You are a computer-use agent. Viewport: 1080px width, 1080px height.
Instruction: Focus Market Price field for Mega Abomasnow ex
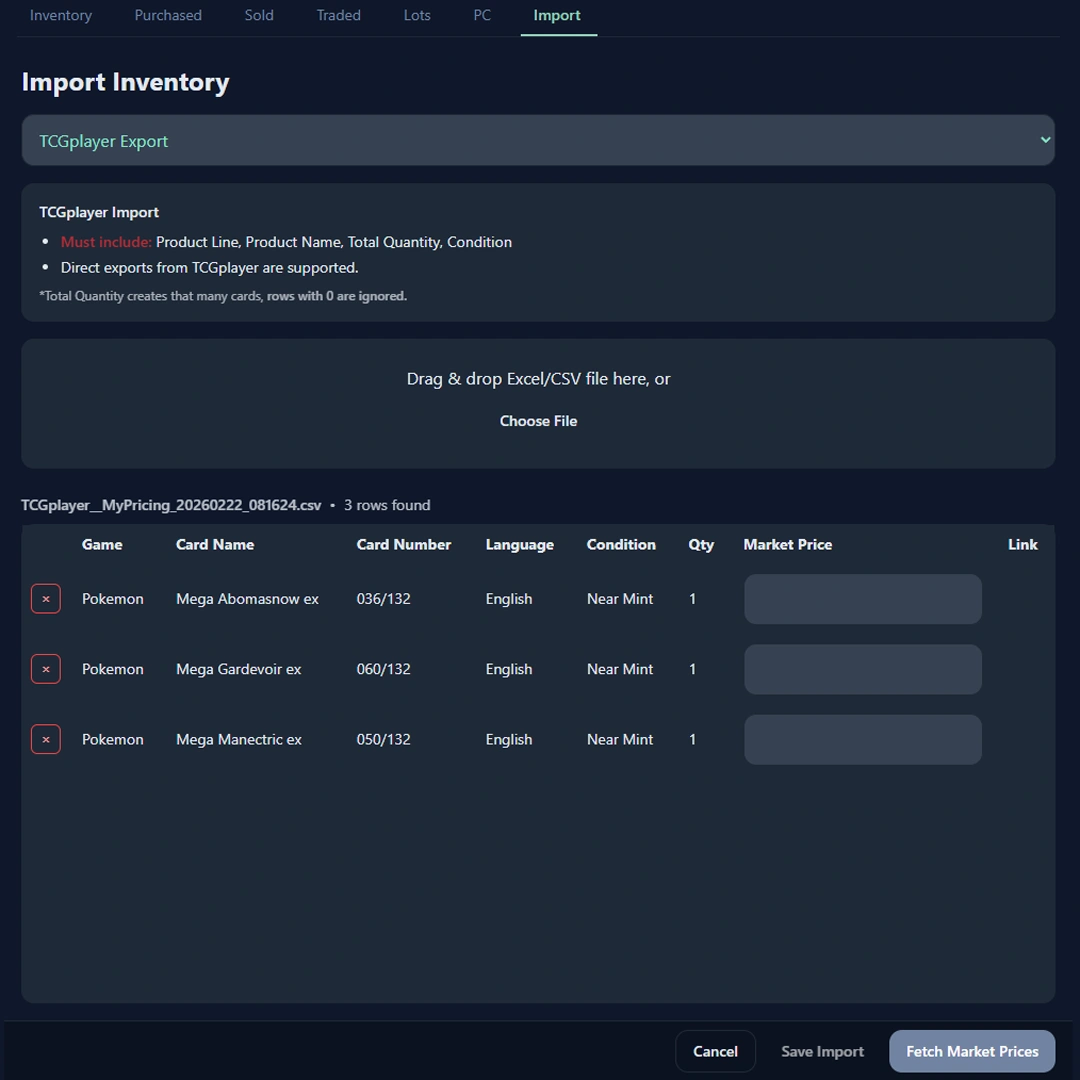pyautogui.click(x=862, y=599)
